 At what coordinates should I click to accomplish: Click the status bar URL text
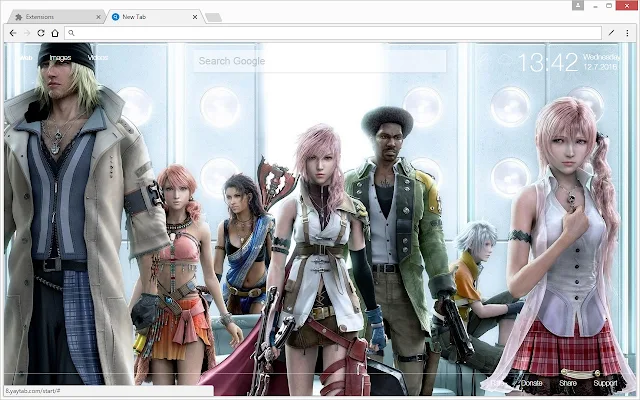click(33, 391)
